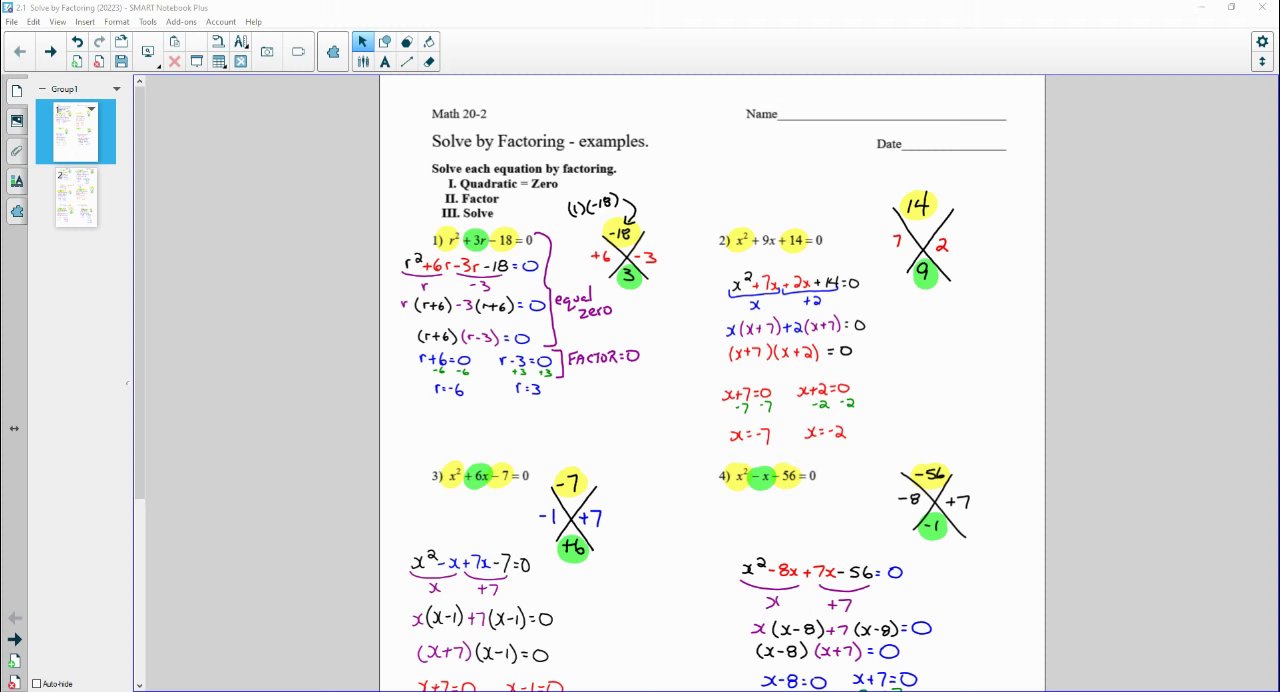Select the Line tool

(407, 61)
